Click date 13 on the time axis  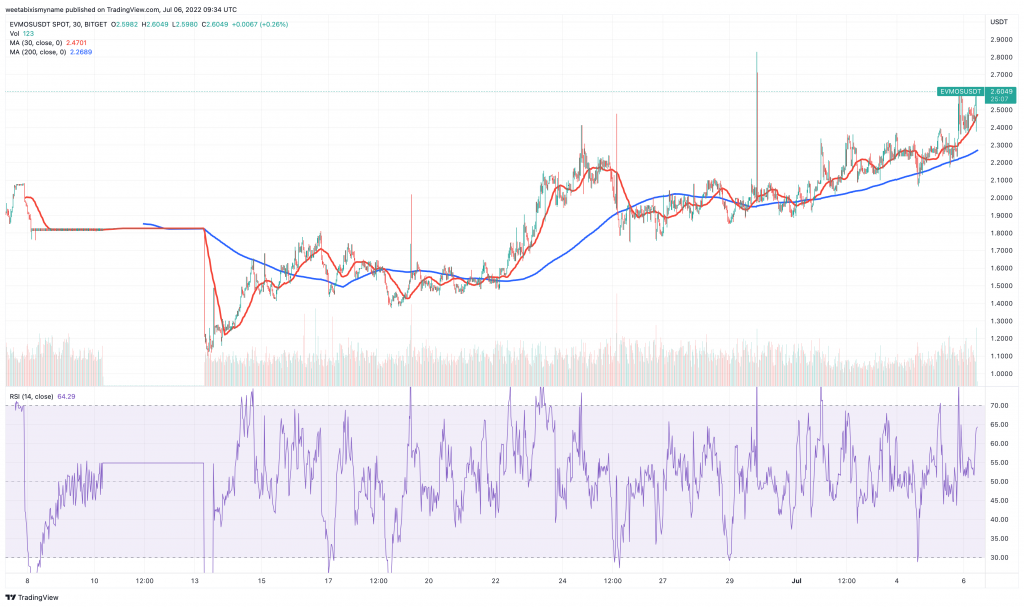[195, 580]
